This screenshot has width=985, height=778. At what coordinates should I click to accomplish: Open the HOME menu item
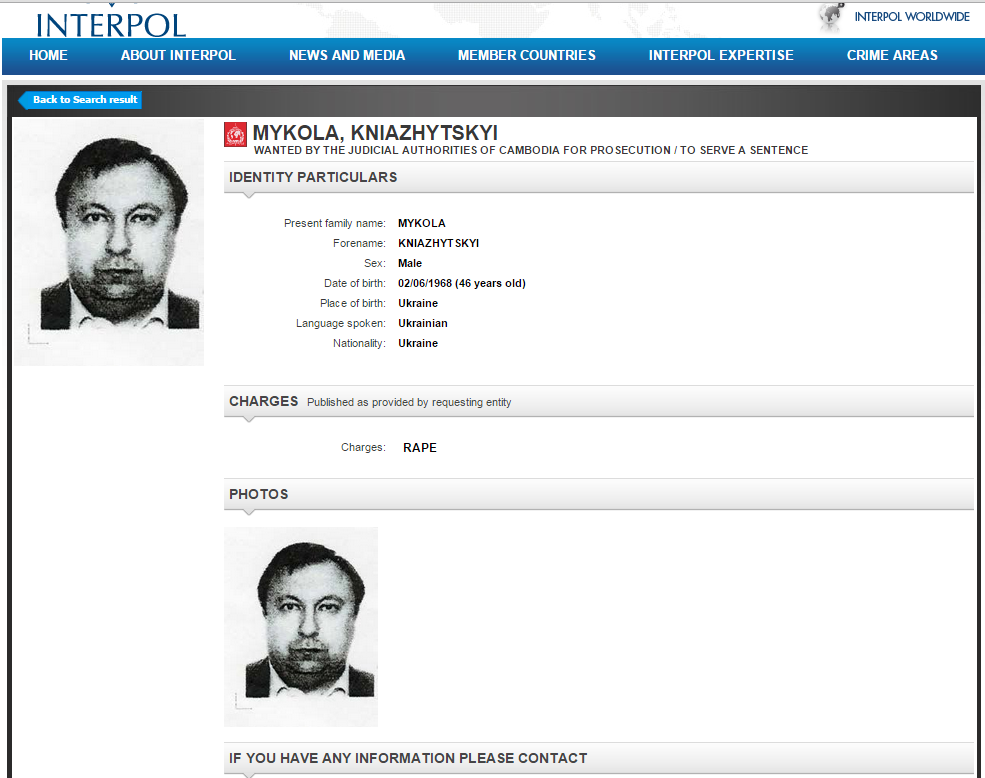(48, 56)
